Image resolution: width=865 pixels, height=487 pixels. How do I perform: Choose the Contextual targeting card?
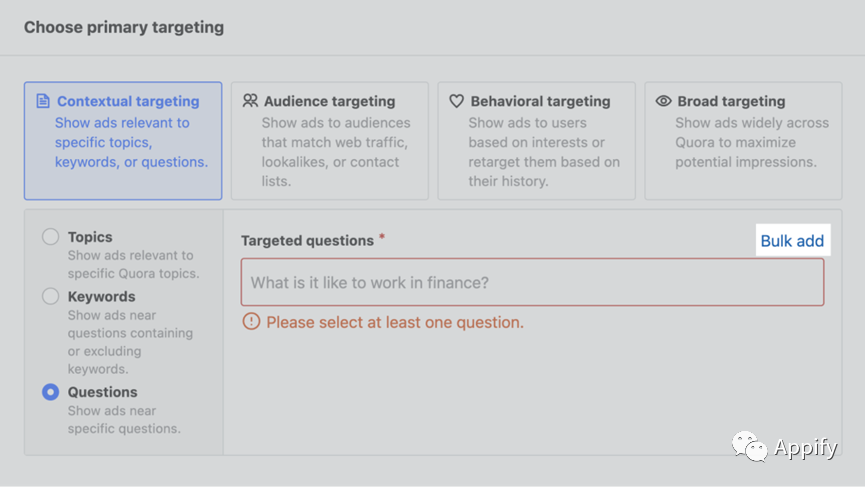point(123,141)
